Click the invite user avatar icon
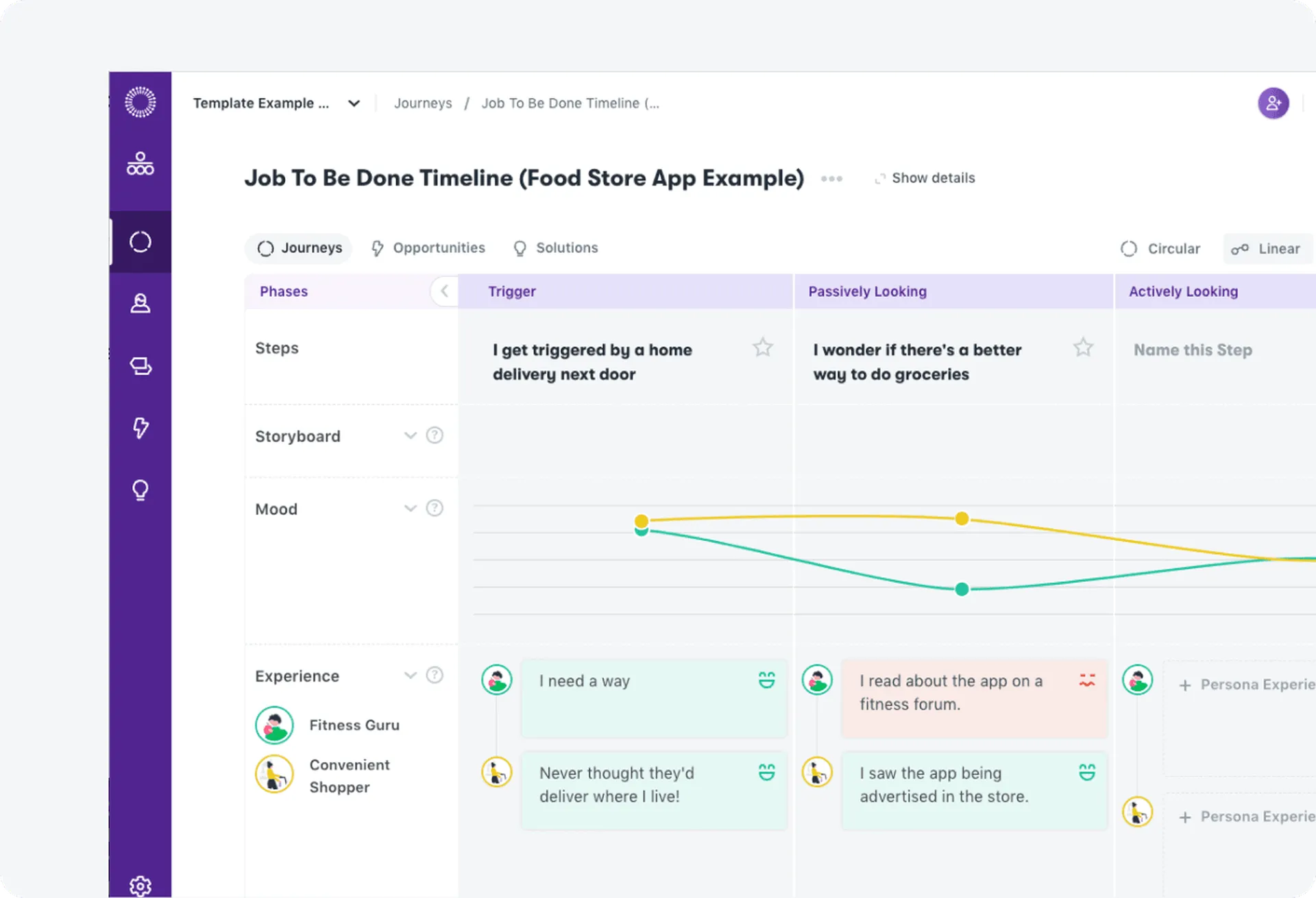Viewport: 1316px width, 898px height. point(1273,104)
